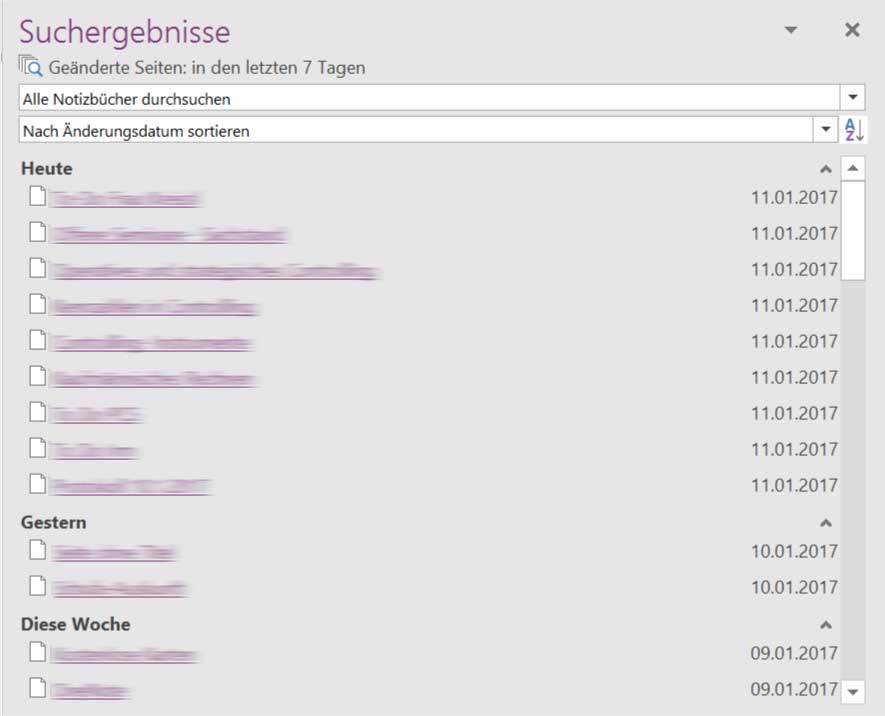885x716 pixels.
Task: Collapse the Heute group chevron
Action: tap(825, 169)
